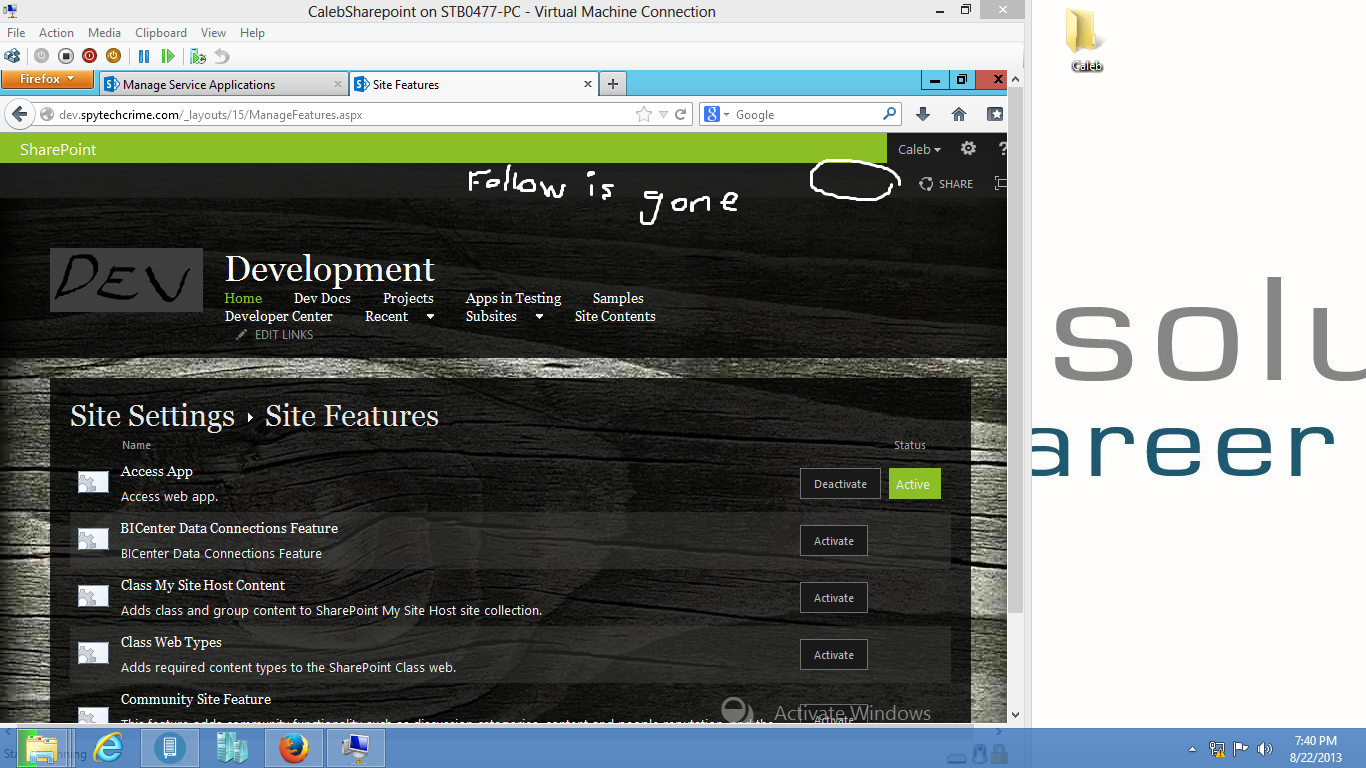Open the Projects navigation link

408,298
